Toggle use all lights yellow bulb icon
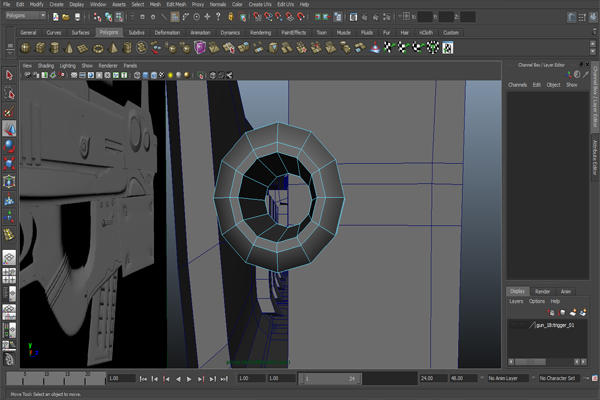 tap(170, 75)
